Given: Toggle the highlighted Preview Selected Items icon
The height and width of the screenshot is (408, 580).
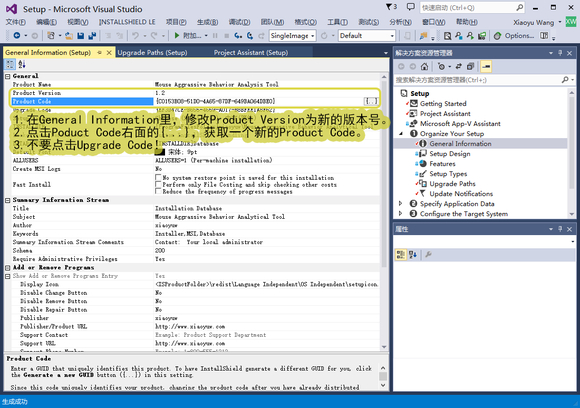Looking at the screenshot, I should [x=486, y=67].
